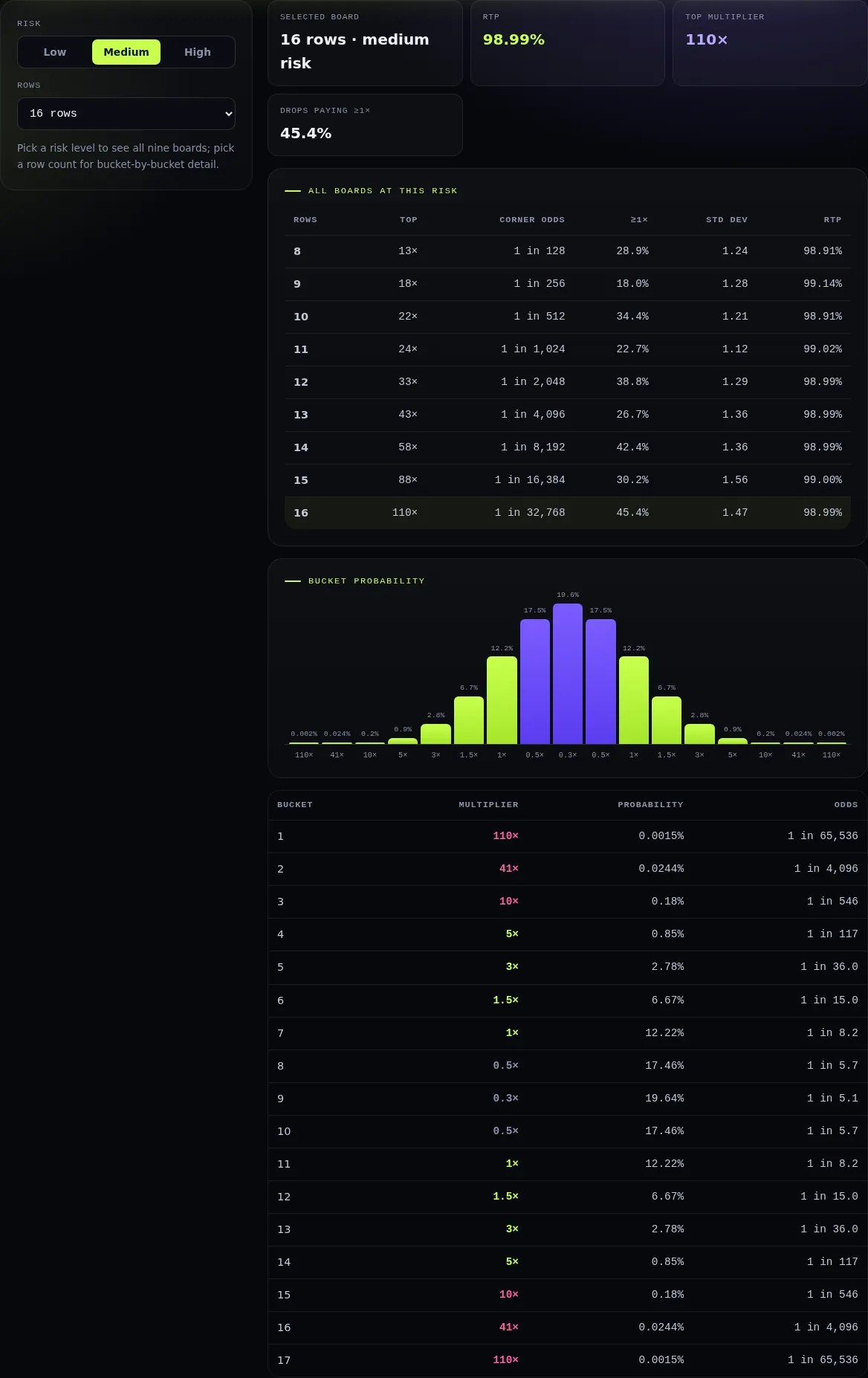This screenshot has width=868, height=1378.
Task: Click the 8 rows board row
Action: pyautogui.click(x=568, y=251)
